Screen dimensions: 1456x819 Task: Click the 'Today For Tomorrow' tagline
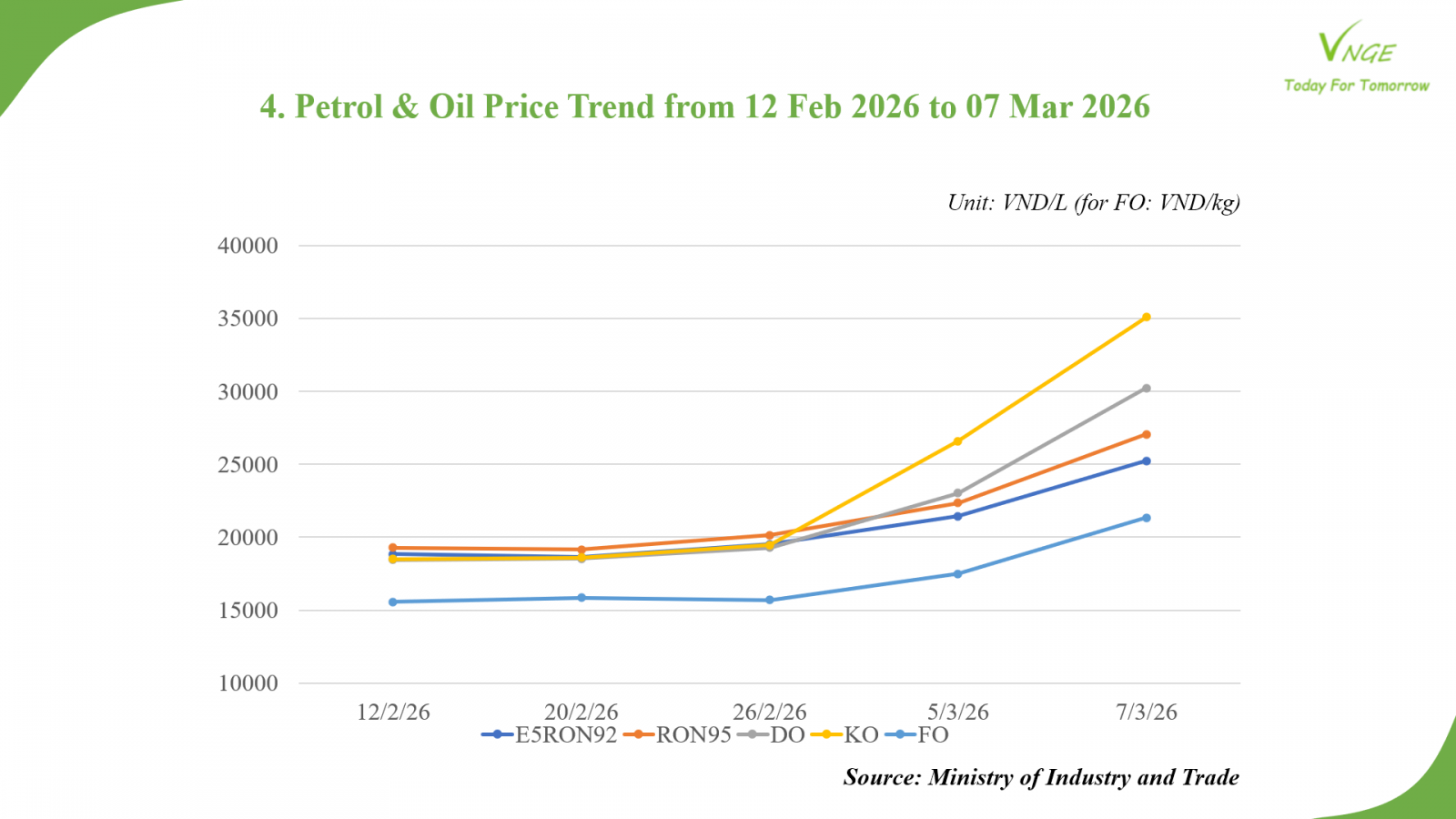coord(1356,86)
